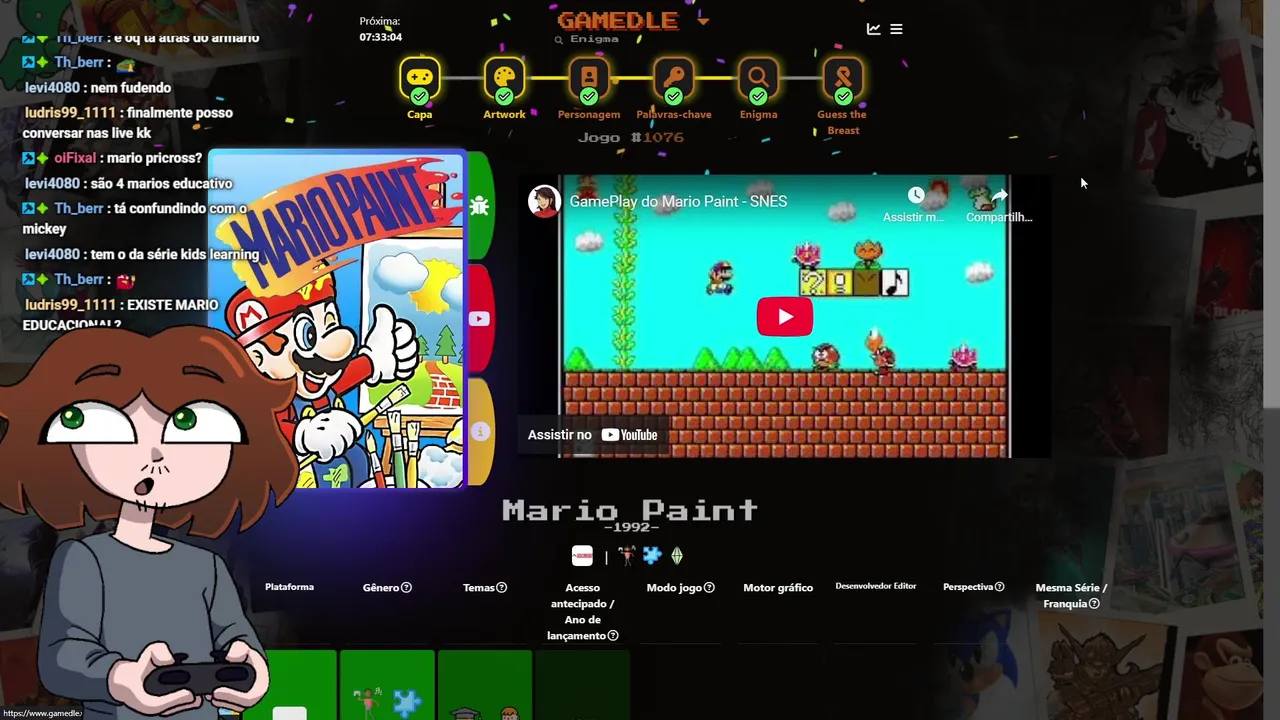
Task: Open the hamburger menu icon
Action: [x=896, y=29]
